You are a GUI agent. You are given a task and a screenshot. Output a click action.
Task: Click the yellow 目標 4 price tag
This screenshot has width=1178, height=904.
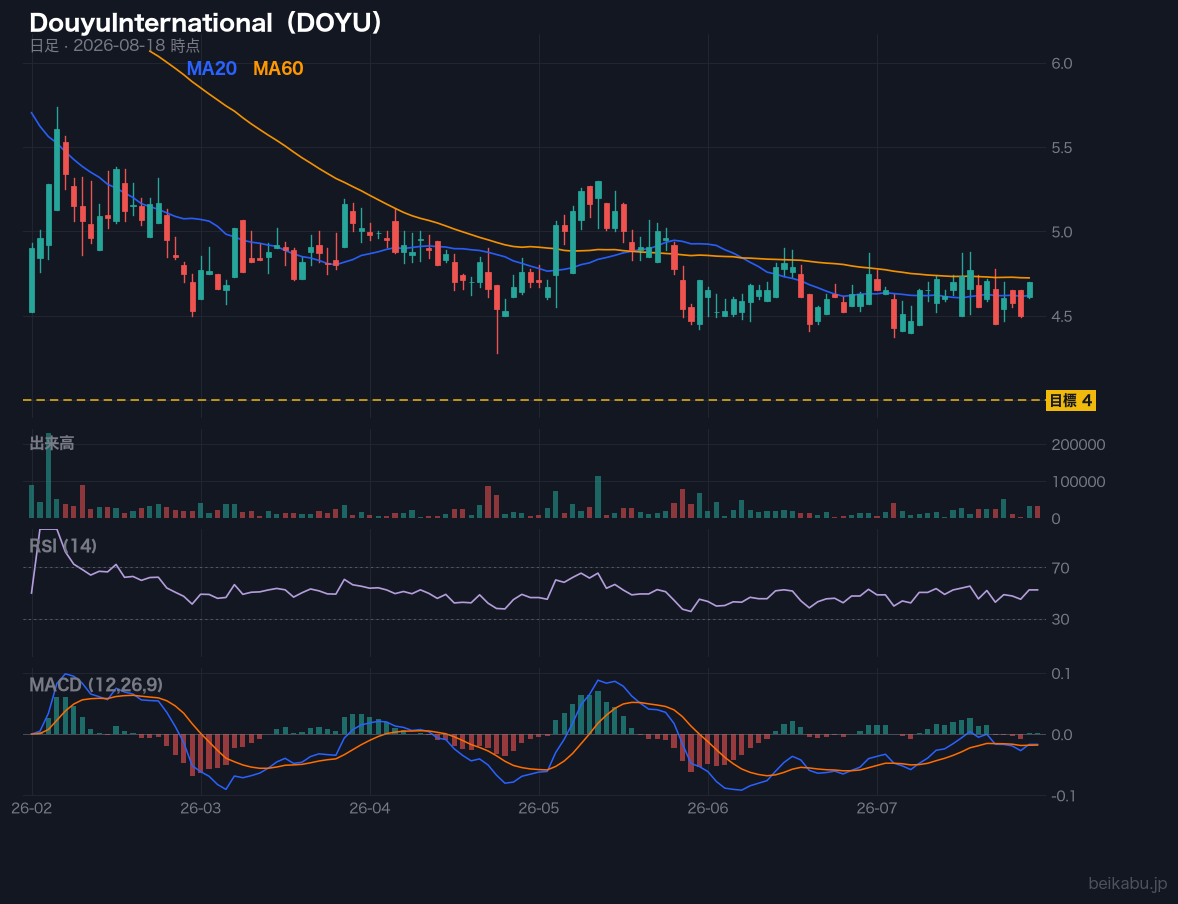click(1071, 401)
